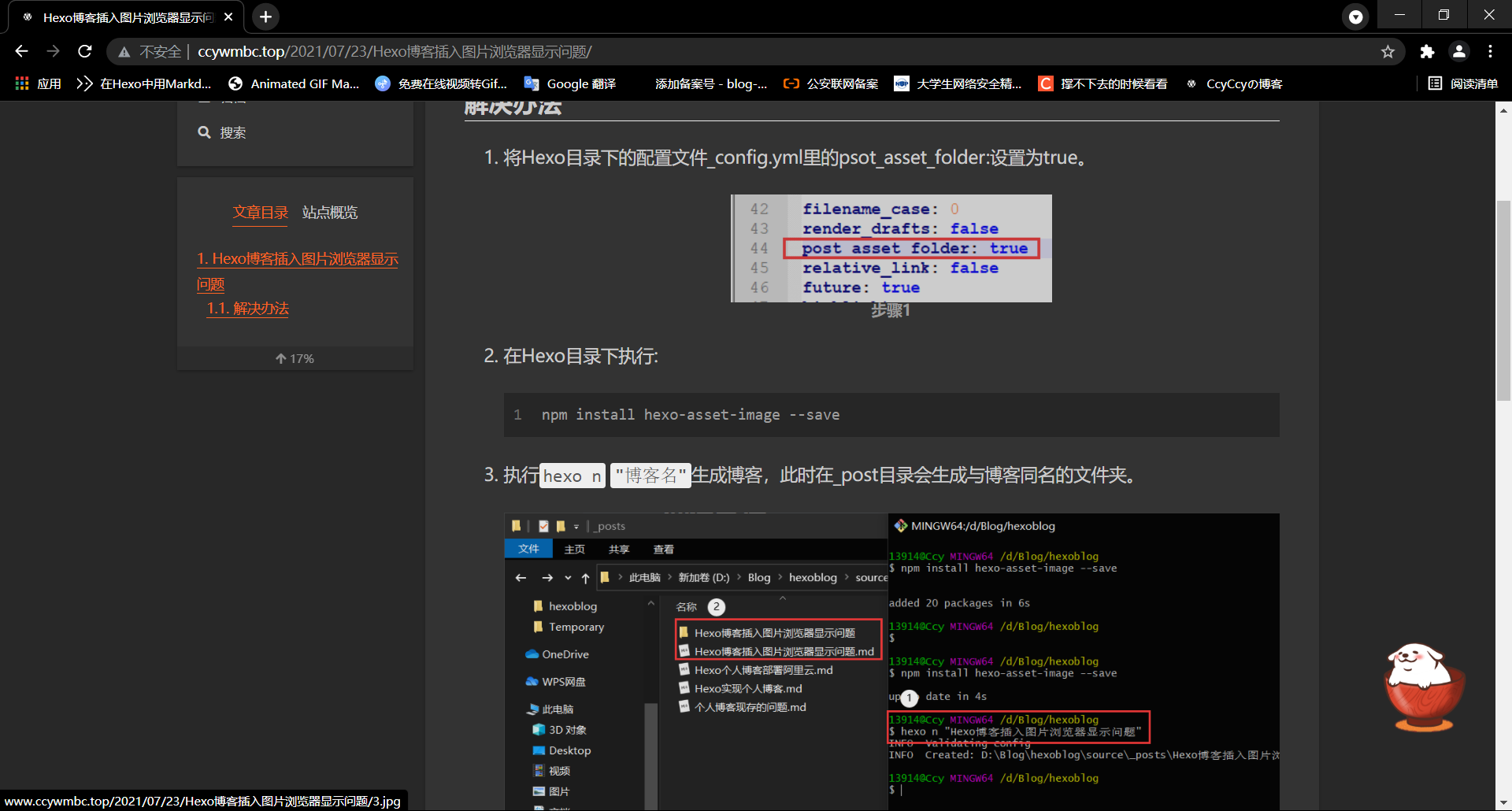Go forward to the next page
The height and width of the screenshot is (811, 1512).
(53, 51)
